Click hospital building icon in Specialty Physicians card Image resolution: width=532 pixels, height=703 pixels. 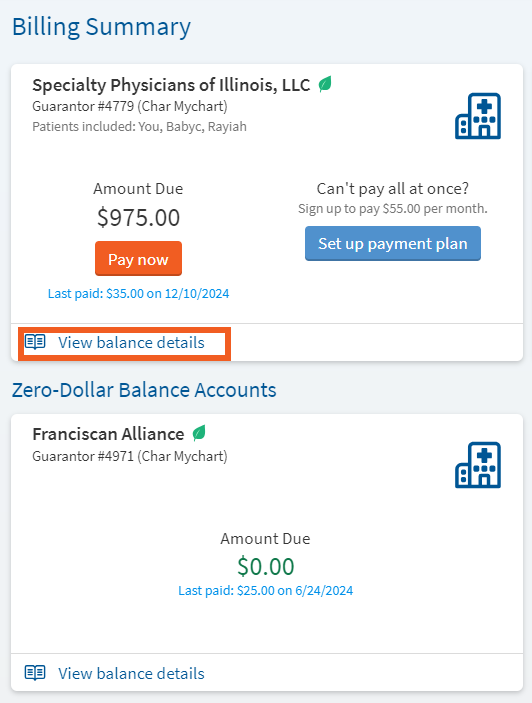(x=478, y=116)
